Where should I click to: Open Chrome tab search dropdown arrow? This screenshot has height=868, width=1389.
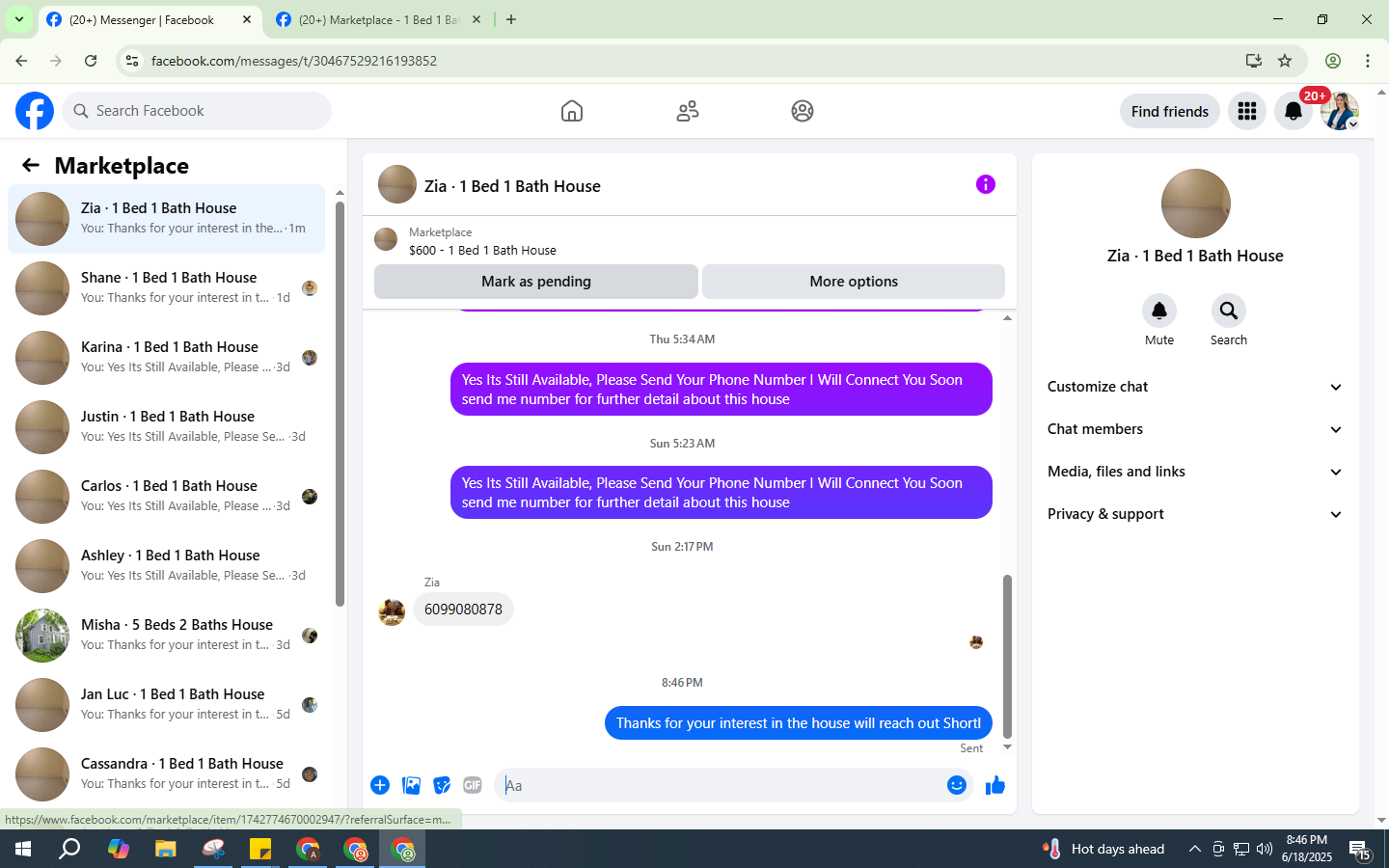click(x=18, y=19)
